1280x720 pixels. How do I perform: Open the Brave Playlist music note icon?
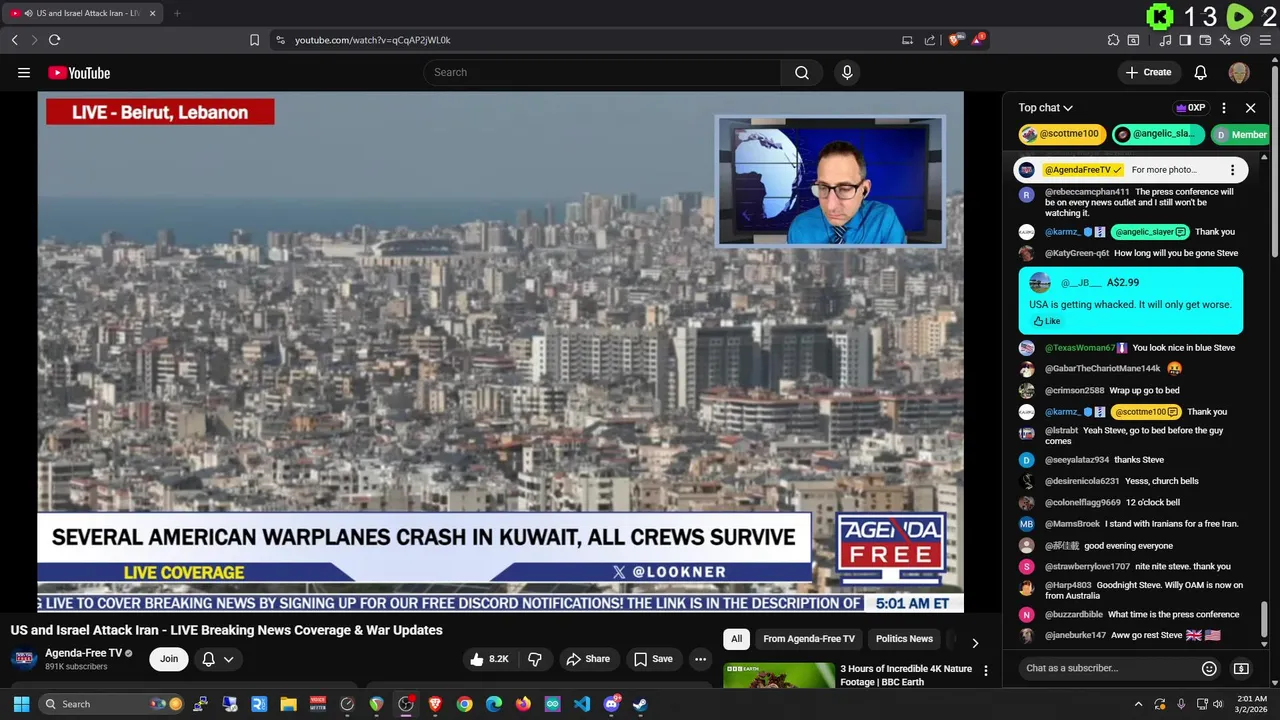tap(1165, 40)
